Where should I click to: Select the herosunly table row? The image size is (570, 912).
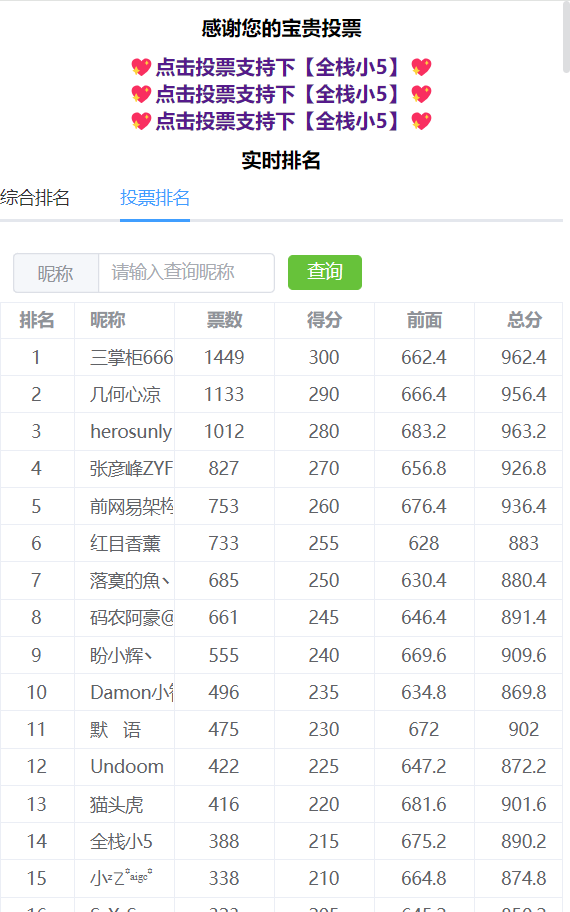[x=282, y=432]
